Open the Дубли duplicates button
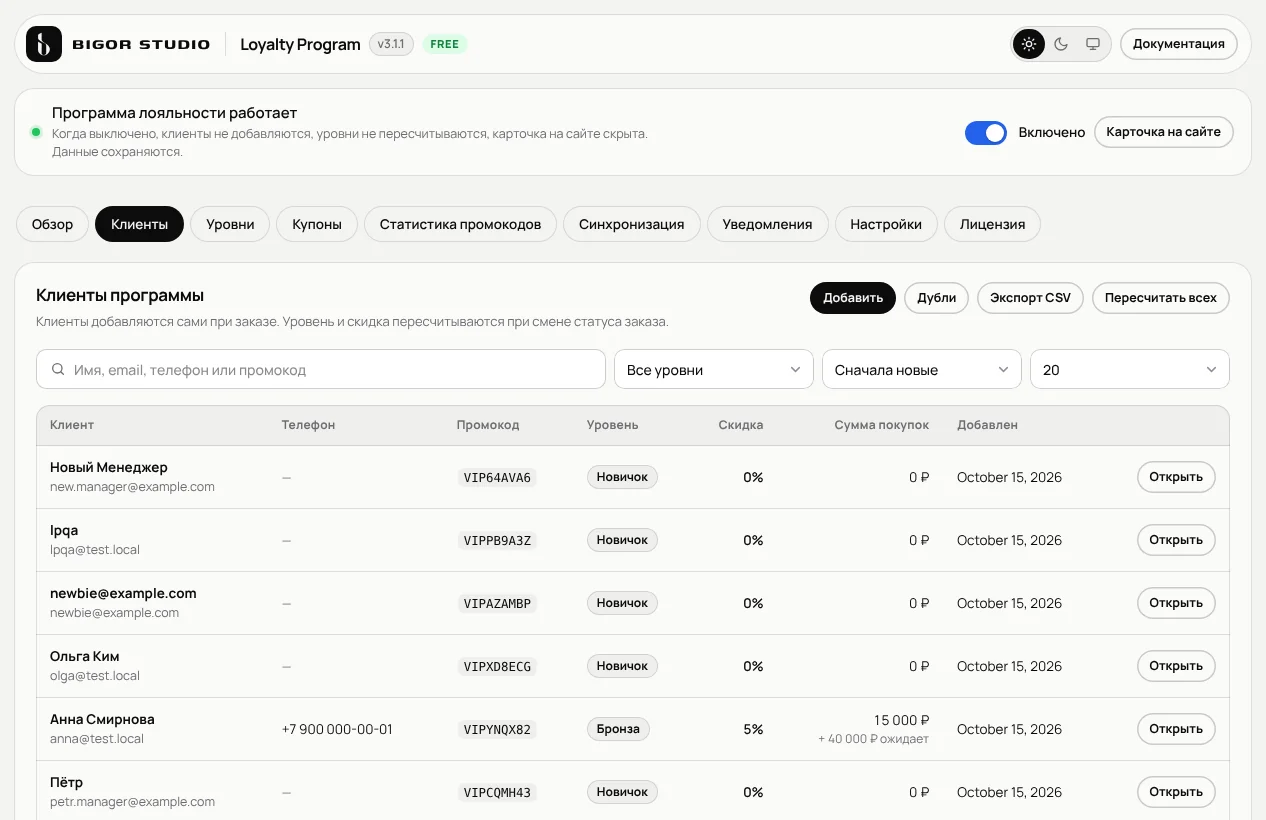The width and height of the screenshot is (1266, 820). click(937, 298)
